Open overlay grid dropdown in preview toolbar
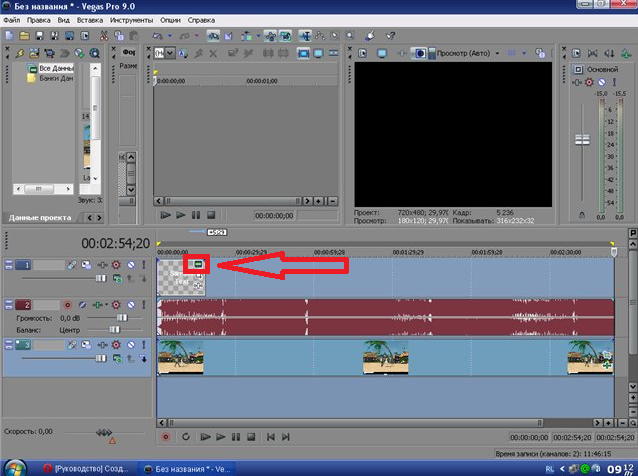This screenshot has width=638, height=476. pyautogui.click(x=524, y=53)
